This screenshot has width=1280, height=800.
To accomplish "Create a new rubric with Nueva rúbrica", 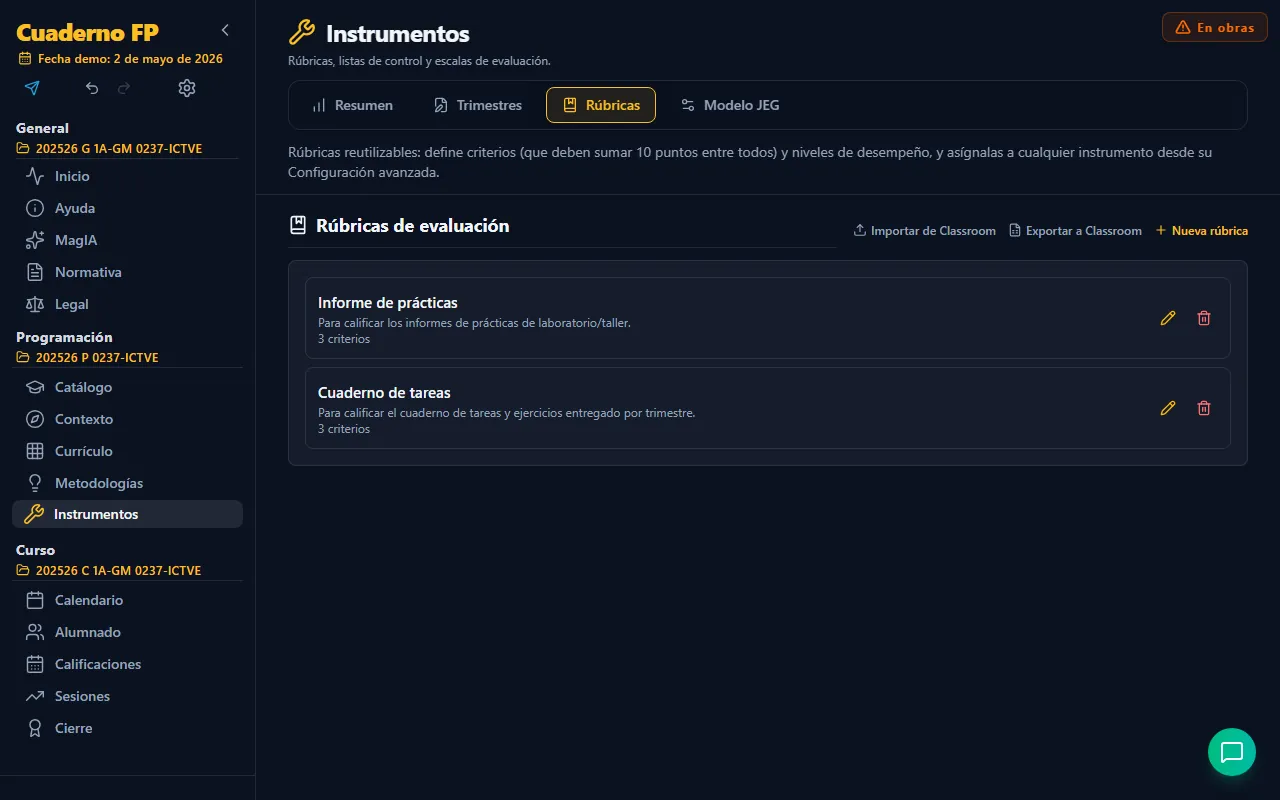I will [x=1202, y=231].
